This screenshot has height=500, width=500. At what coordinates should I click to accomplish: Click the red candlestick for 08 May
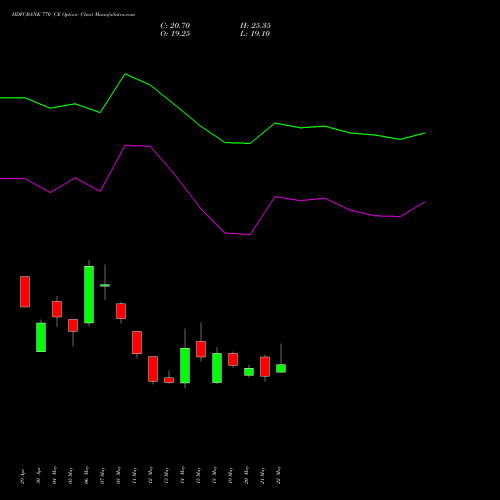point(121,311)
